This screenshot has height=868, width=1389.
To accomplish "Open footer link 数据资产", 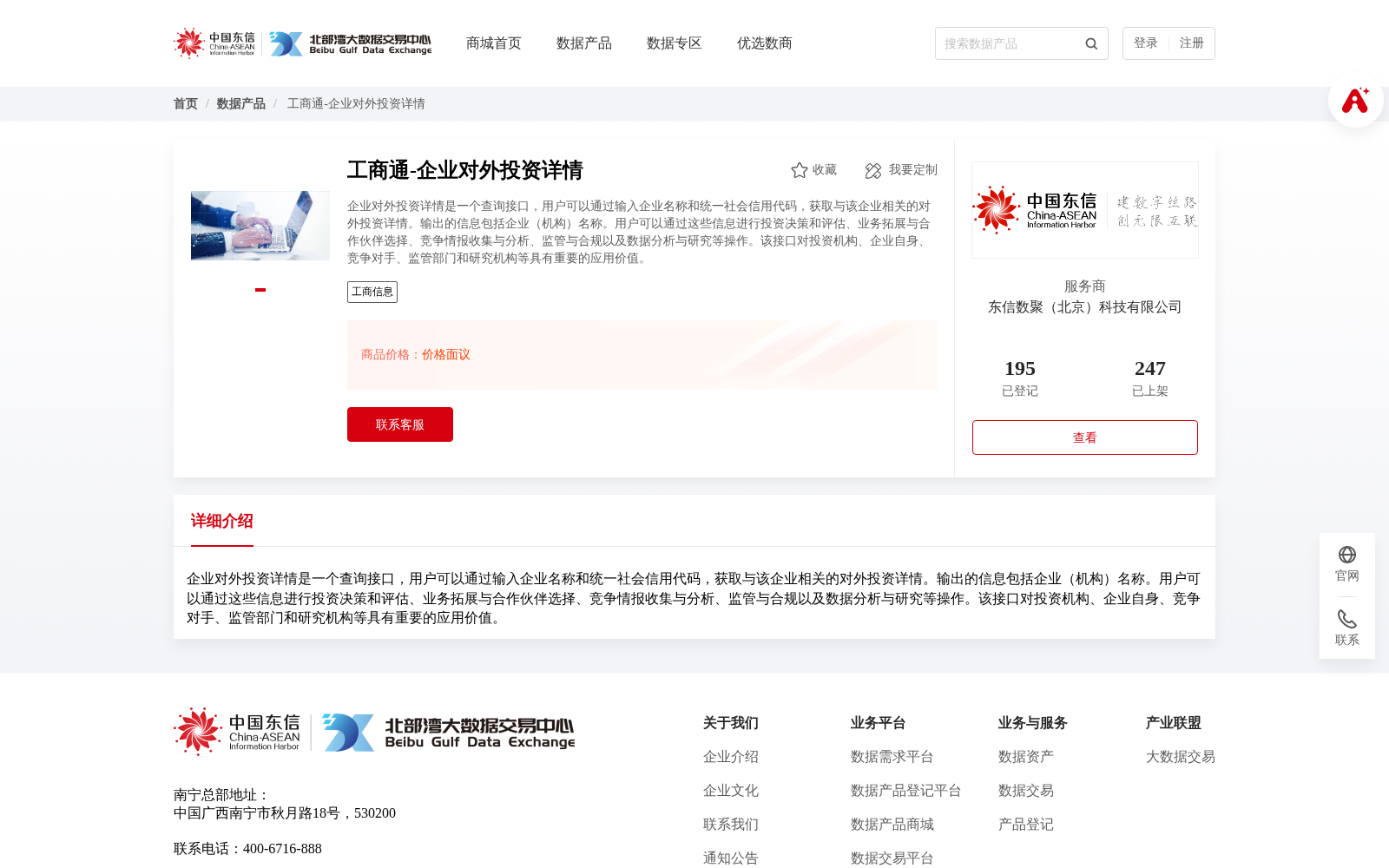I will (1026, 757).
